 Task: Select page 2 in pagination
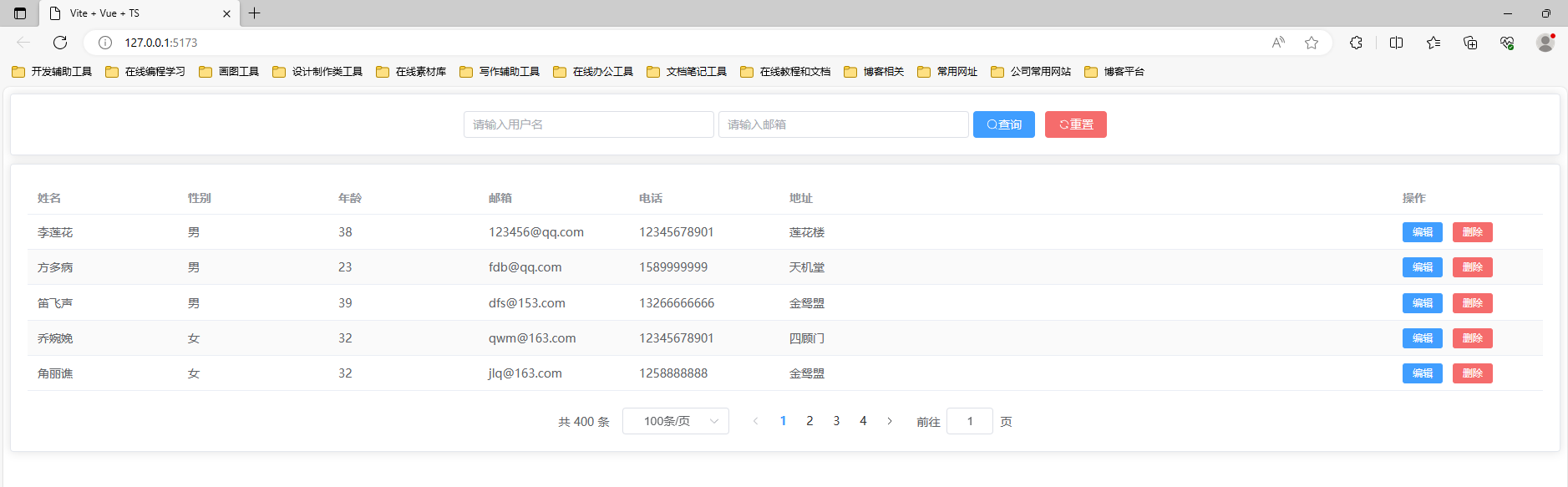click(x=809, y=421)
